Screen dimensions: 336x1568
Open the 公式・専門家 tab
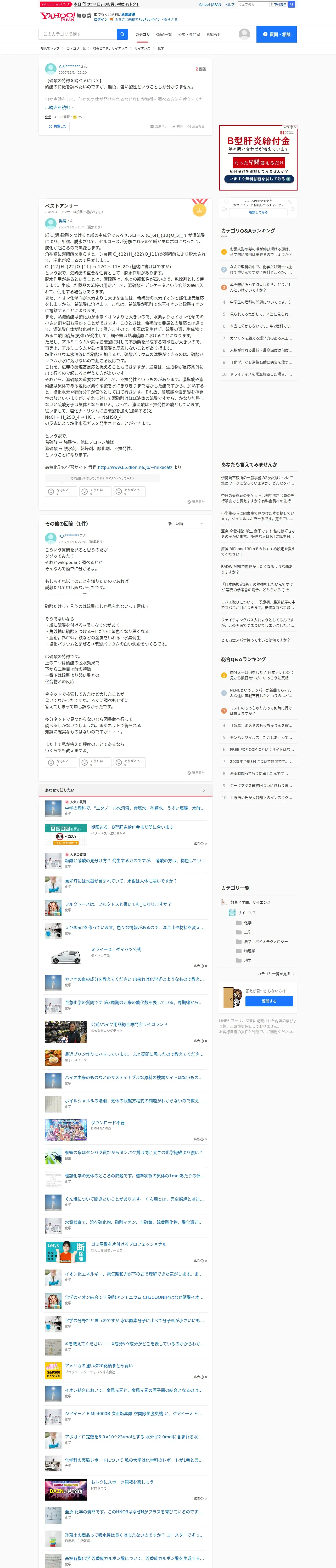coord(189,35)
